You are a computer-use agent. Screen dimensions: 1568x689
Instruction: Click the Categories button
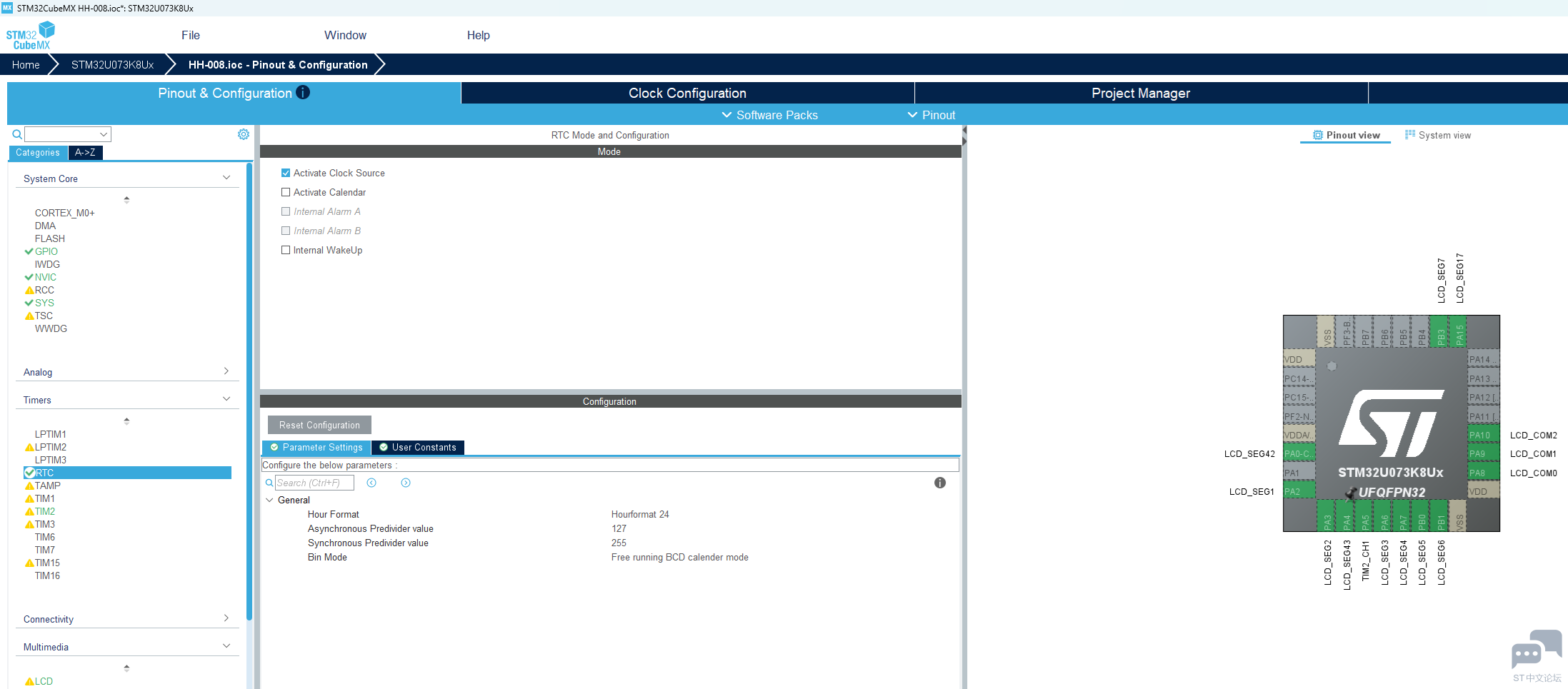pos(38,152)
